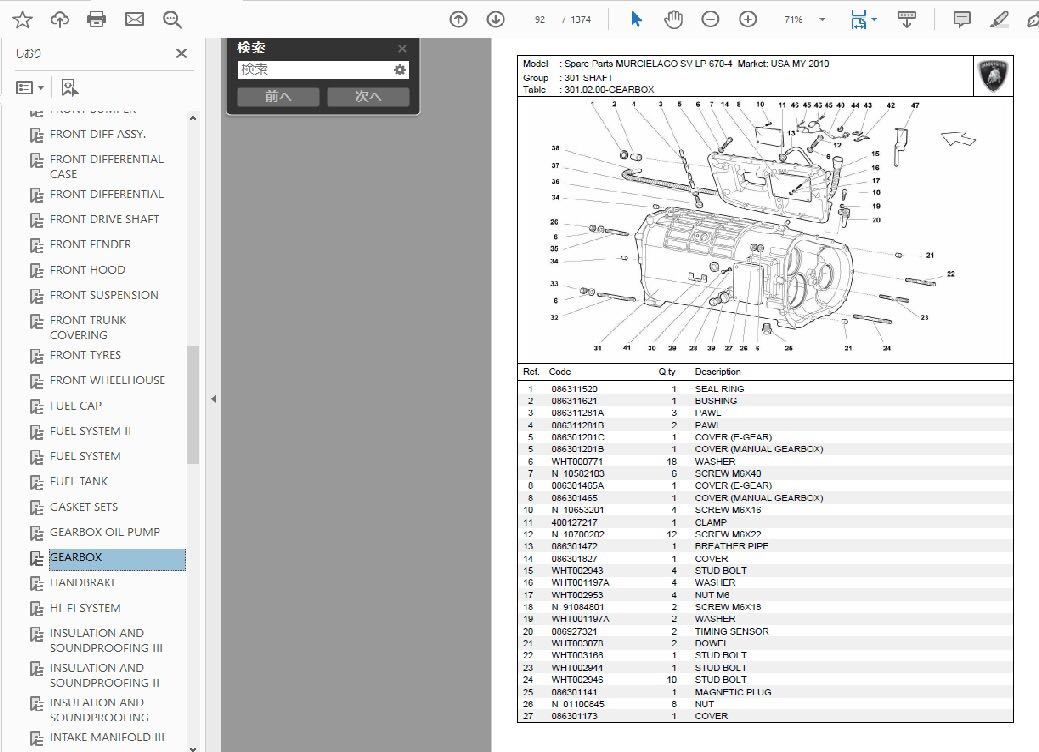
Task: Click the add new bookmark icon
Action: tap(70, 87)
